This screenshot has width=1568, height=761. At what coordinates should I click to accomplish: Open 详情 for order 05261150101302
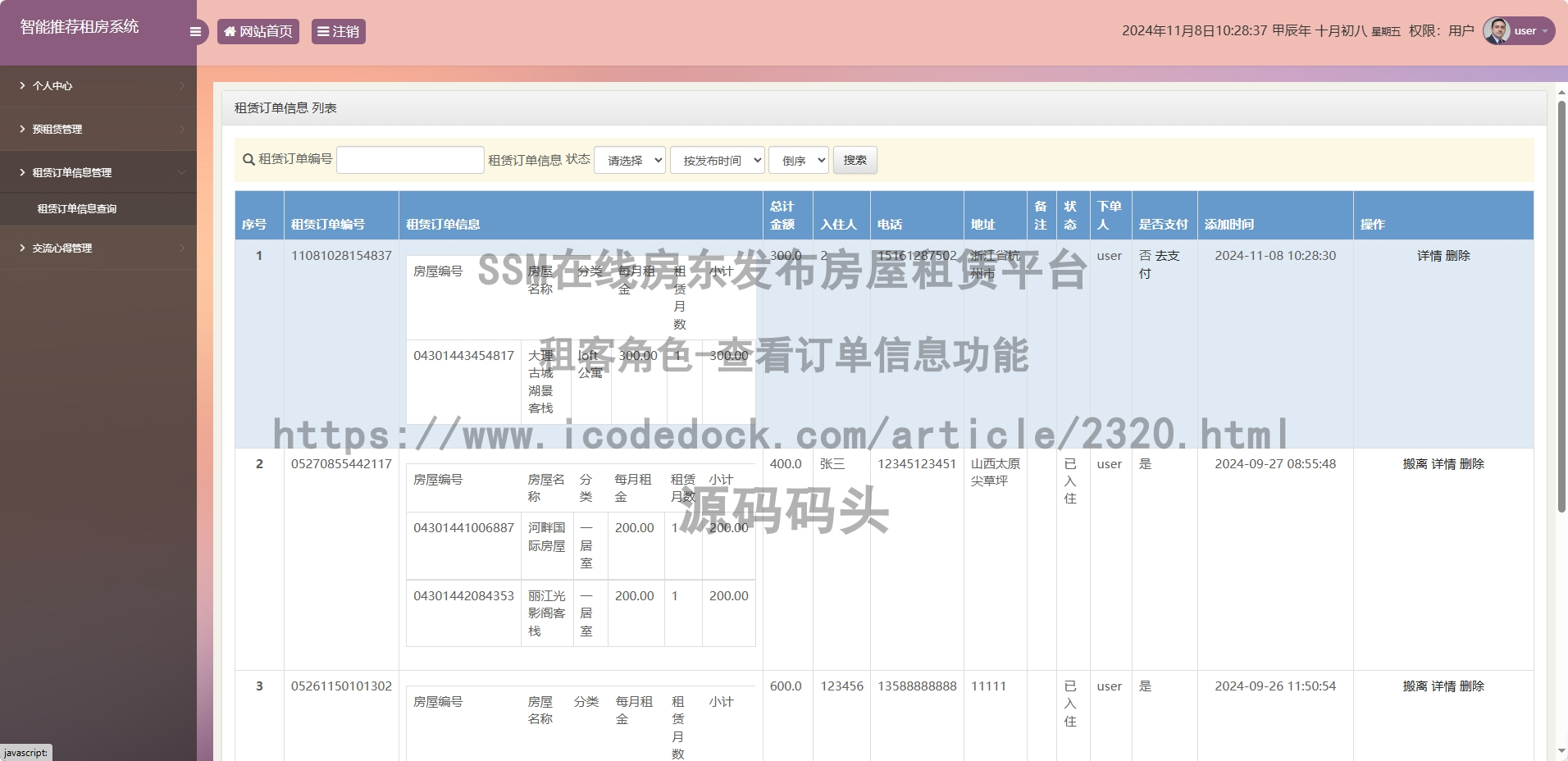tap(1443, 686)
